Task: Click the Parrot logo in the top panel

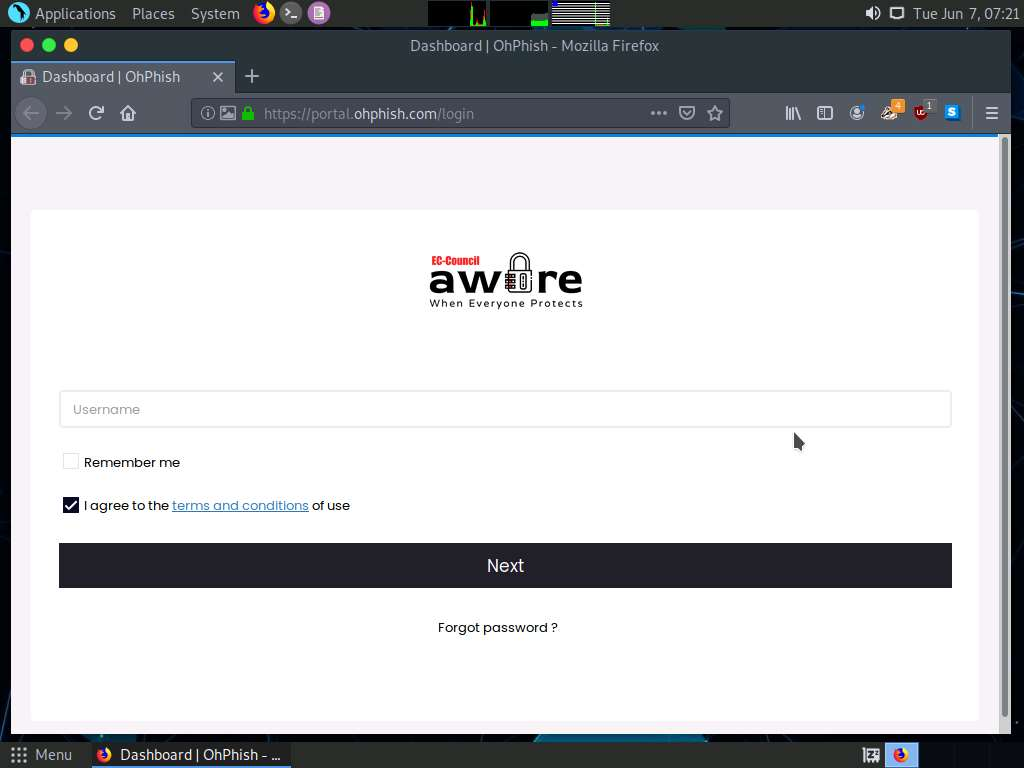Action: tap(18, 13)
